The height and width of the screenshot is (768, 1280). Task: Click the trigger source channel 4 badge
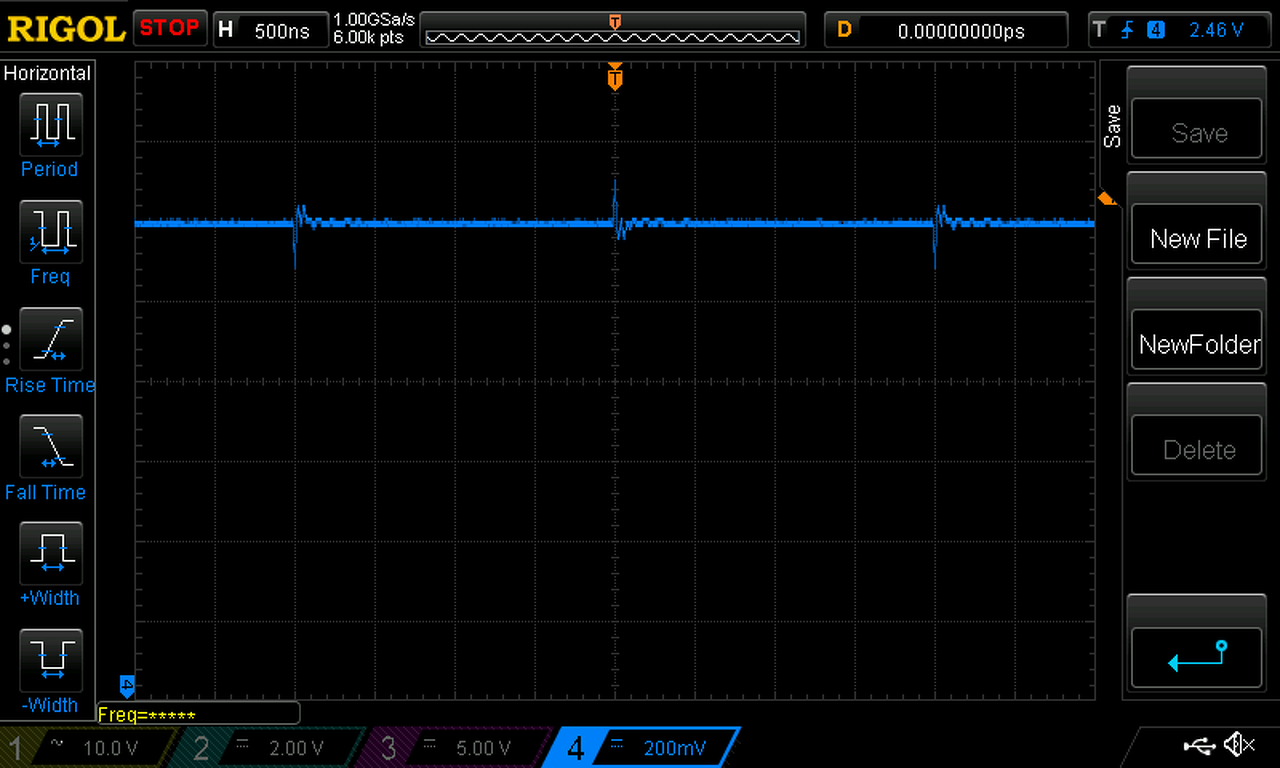[x=1156, y=30]
